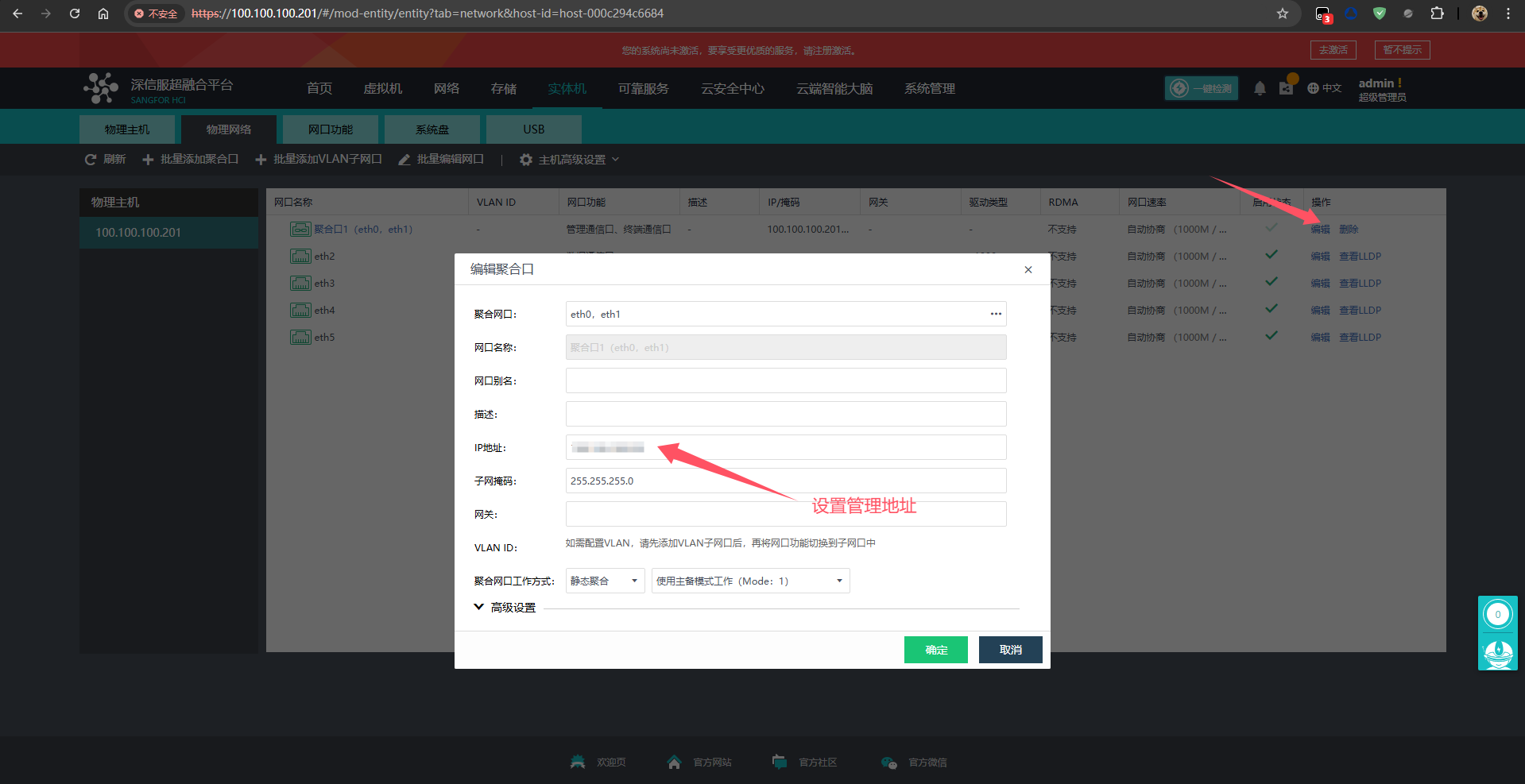The width and height of the screenshot is (1525, 784).
Task: Open the 网络 menu
Action: (x=447, y=88)
